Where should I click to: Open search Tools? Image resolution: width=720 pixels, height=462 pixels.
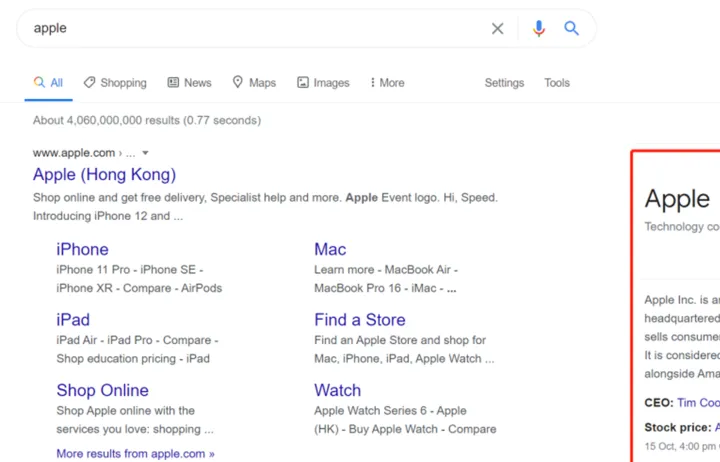pyautogui.click(x=557, y=83)
